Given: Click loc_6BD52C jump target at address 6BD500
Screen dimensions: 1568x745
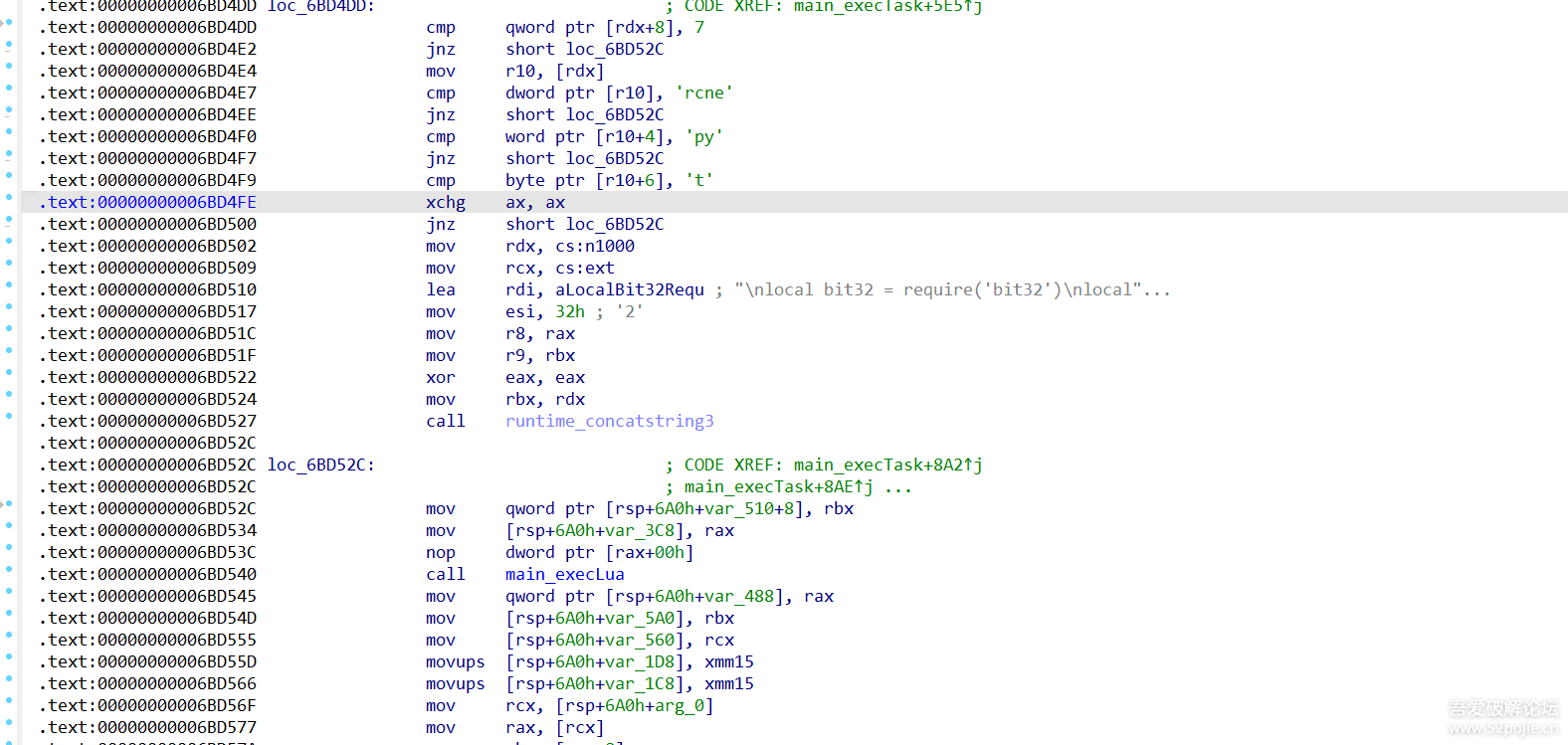Looking at the screenshot, I should point(614,224).
